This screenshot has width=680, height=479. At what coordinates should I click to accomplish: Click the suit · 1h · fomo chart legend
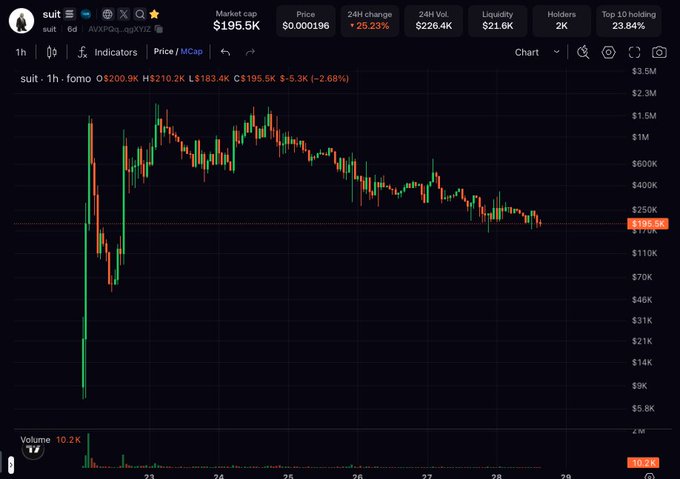[x=56, y=78]
